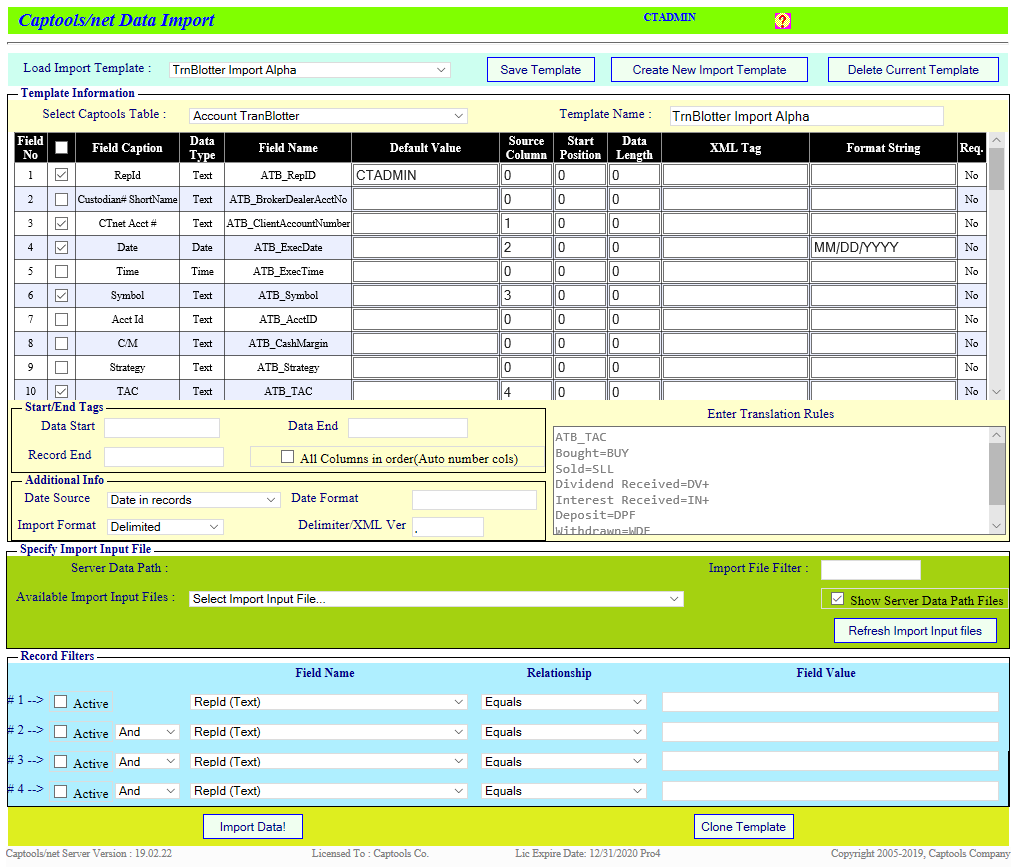The width and height of the screenshot is (1028, 867).
Task: Uncheck the Symbol field row checkbox
Action: click(61, 295)
